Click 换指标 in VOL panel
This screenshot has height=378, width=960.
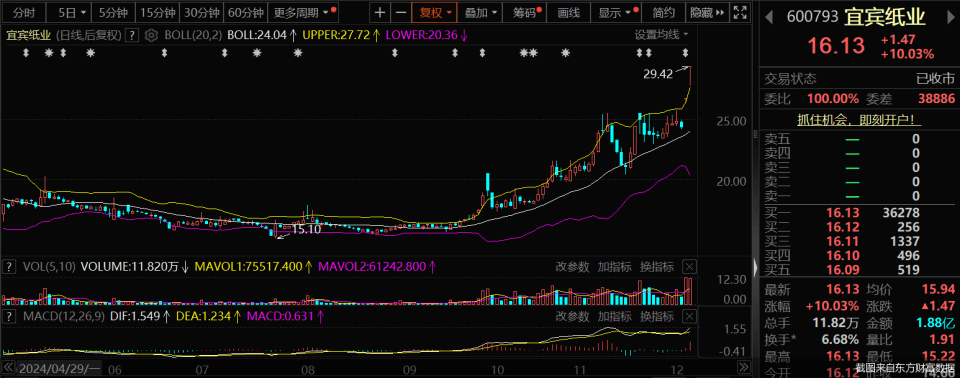657,266
